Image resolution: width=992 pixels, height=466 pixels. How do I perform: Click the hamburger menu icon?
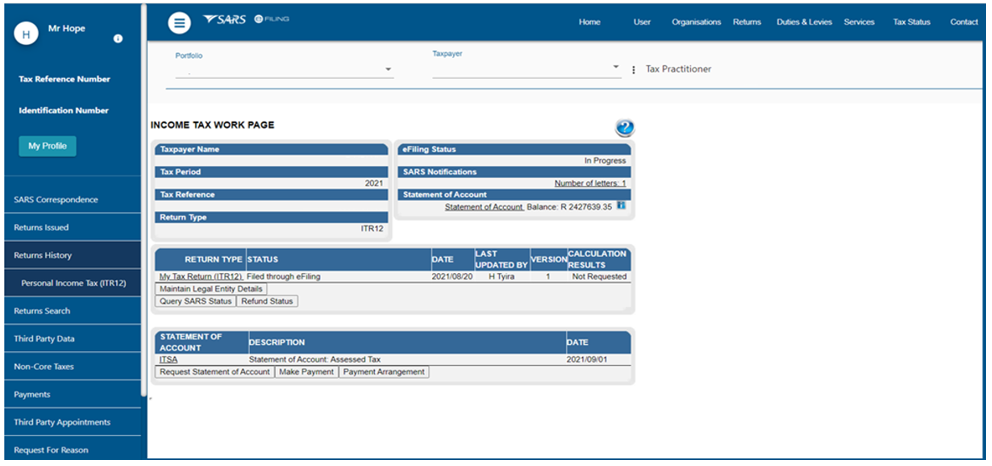click(x=179, y=23)
